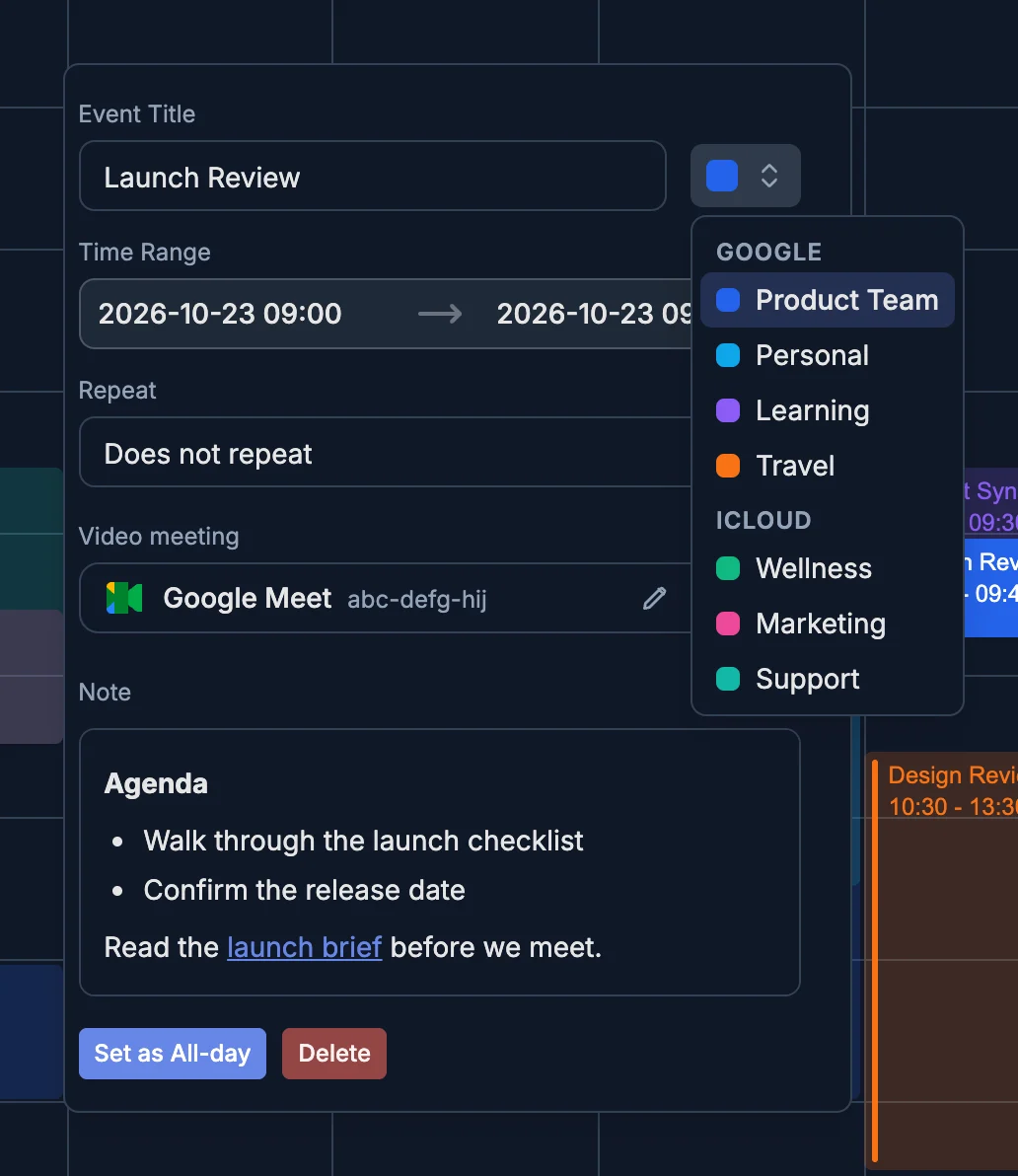Image resolution: width=1018 pixels, height=1176 pixels.
Task: Click the up-down chevron in calendar selector
Action: click(769, 176)
